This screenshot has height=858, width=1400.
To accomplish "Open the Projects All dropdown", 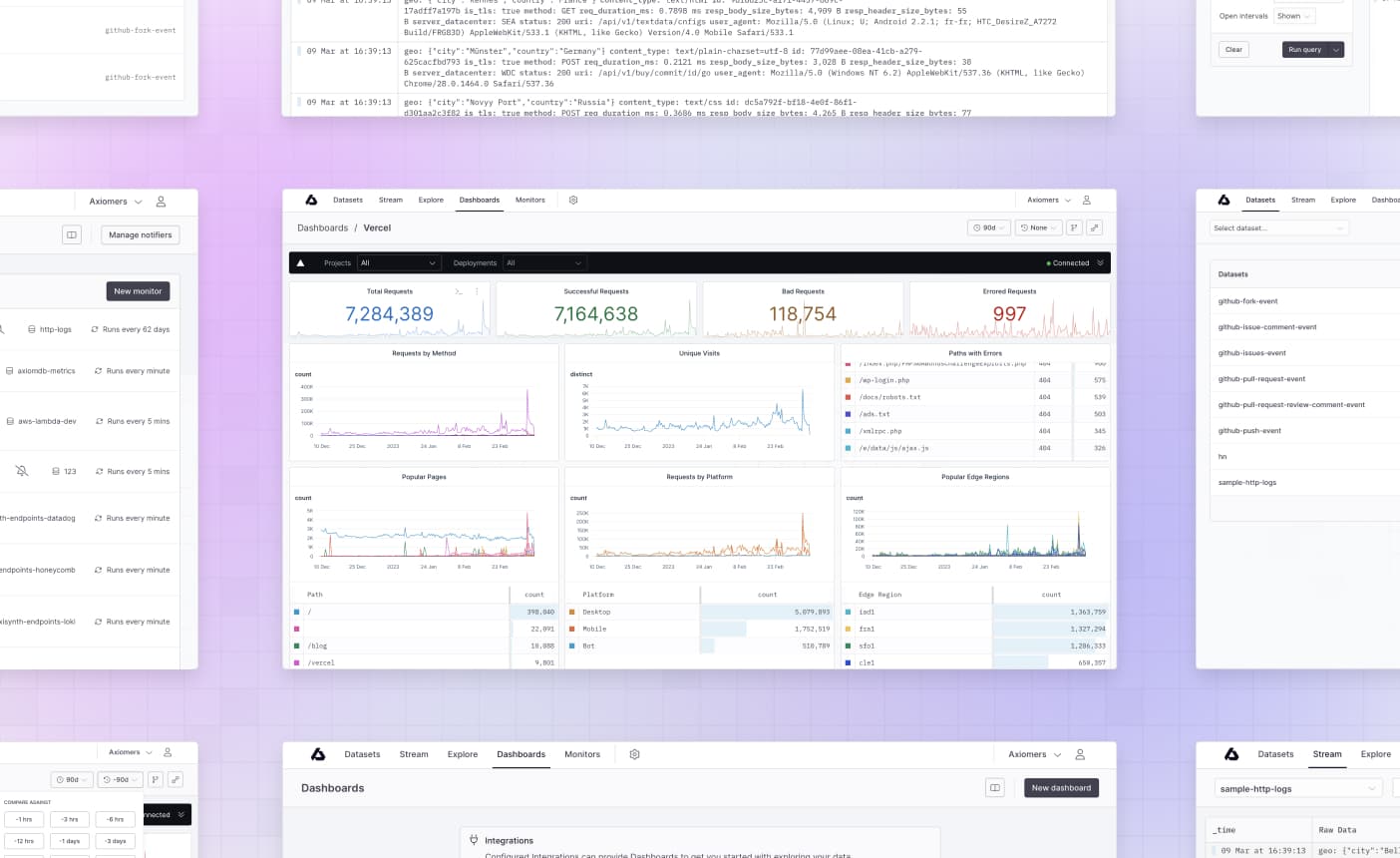I will coord(399,262).
